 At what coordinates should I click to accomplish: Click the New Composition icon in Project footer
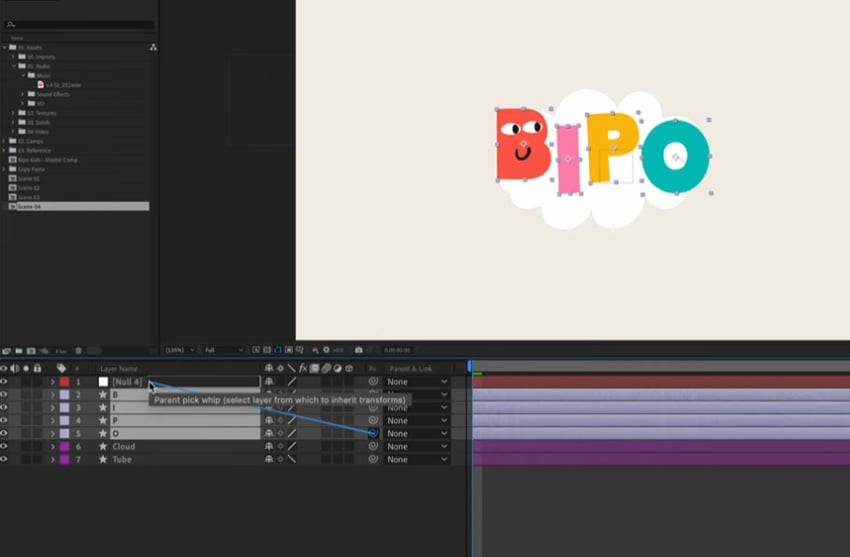click(x=31, y=351)
